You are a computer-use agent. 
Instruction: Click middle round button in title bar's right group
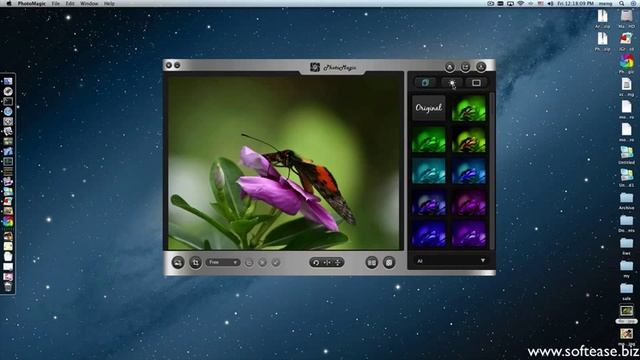point(465,67)
